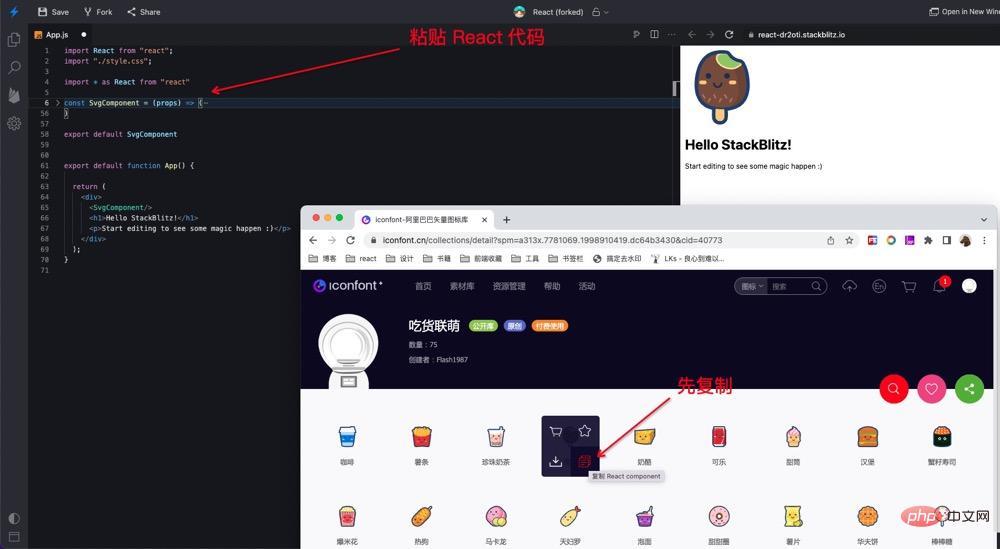Viewport: 1000px width, 549px height.
Task: Share this page from Chrome address bar
Action: coord(830,240)
